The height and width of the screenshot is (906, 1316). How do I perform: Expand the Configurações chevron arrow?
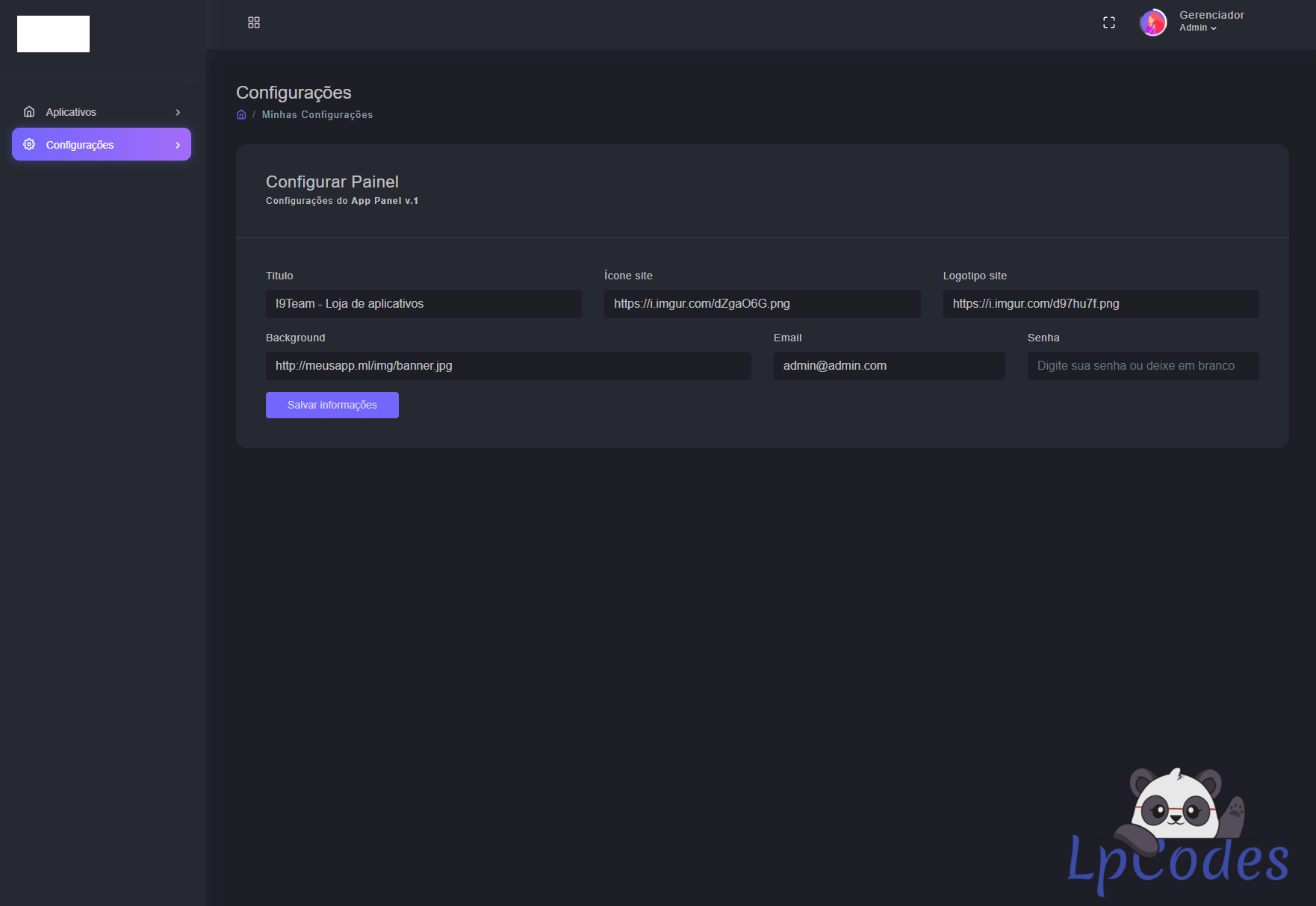[x=178, y=145]
